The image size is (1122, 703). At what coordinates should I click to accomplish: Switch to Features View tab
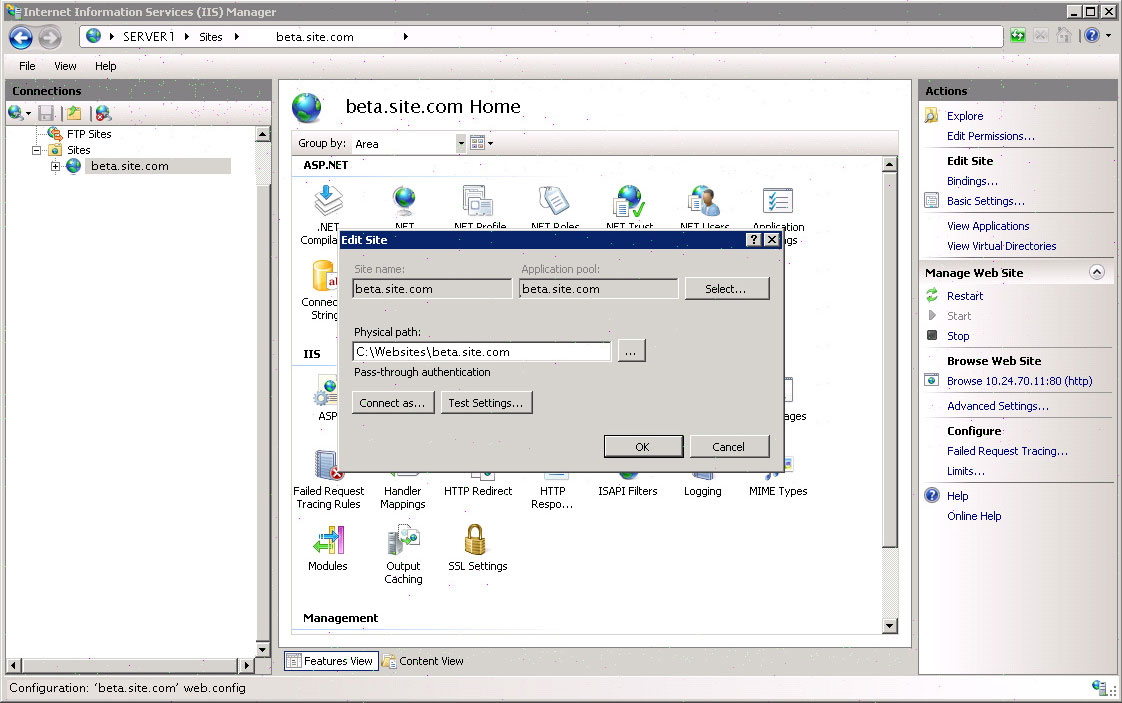click(x=331, y=661)
